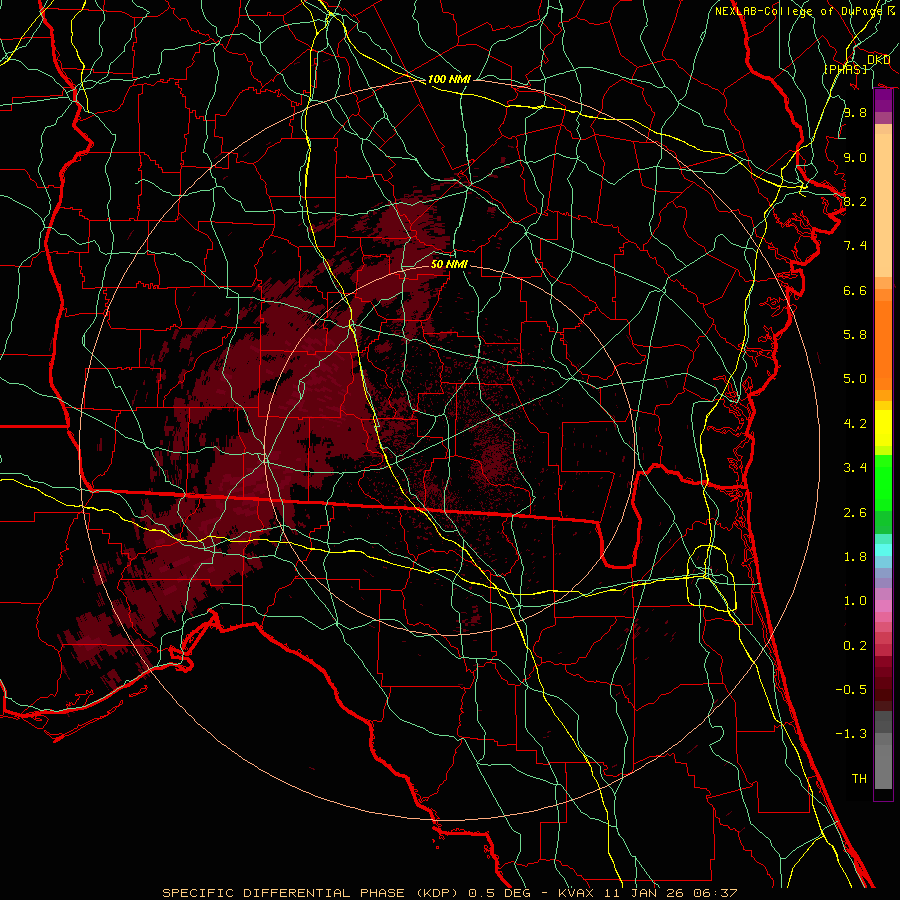Click the "[PHAS]" legend heading
The width and height of the screenshot is (900, 900).
pos(845,69)
